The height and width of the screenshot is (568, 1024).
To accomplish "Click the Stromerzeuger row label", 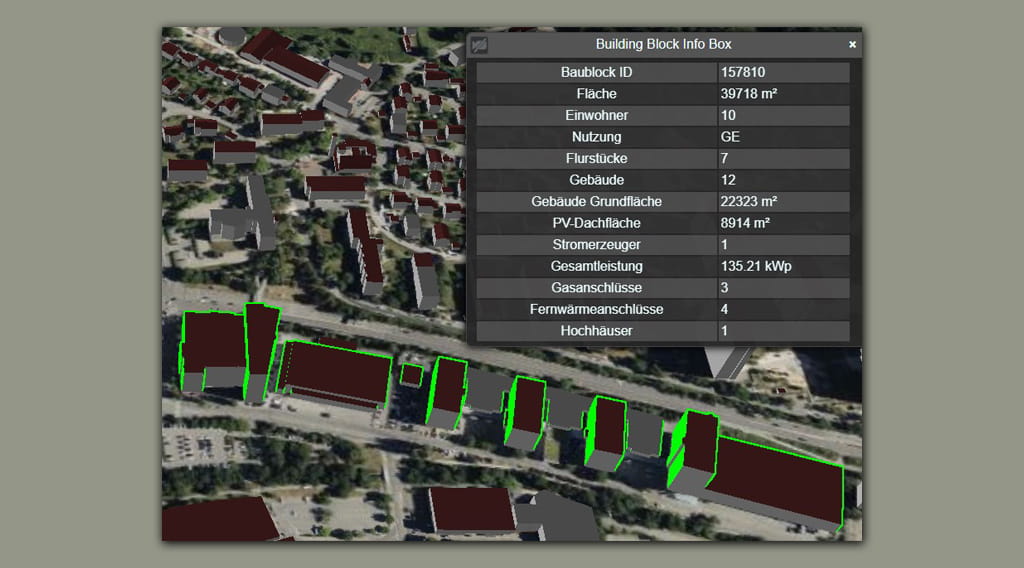I will (x=596, y=245).
